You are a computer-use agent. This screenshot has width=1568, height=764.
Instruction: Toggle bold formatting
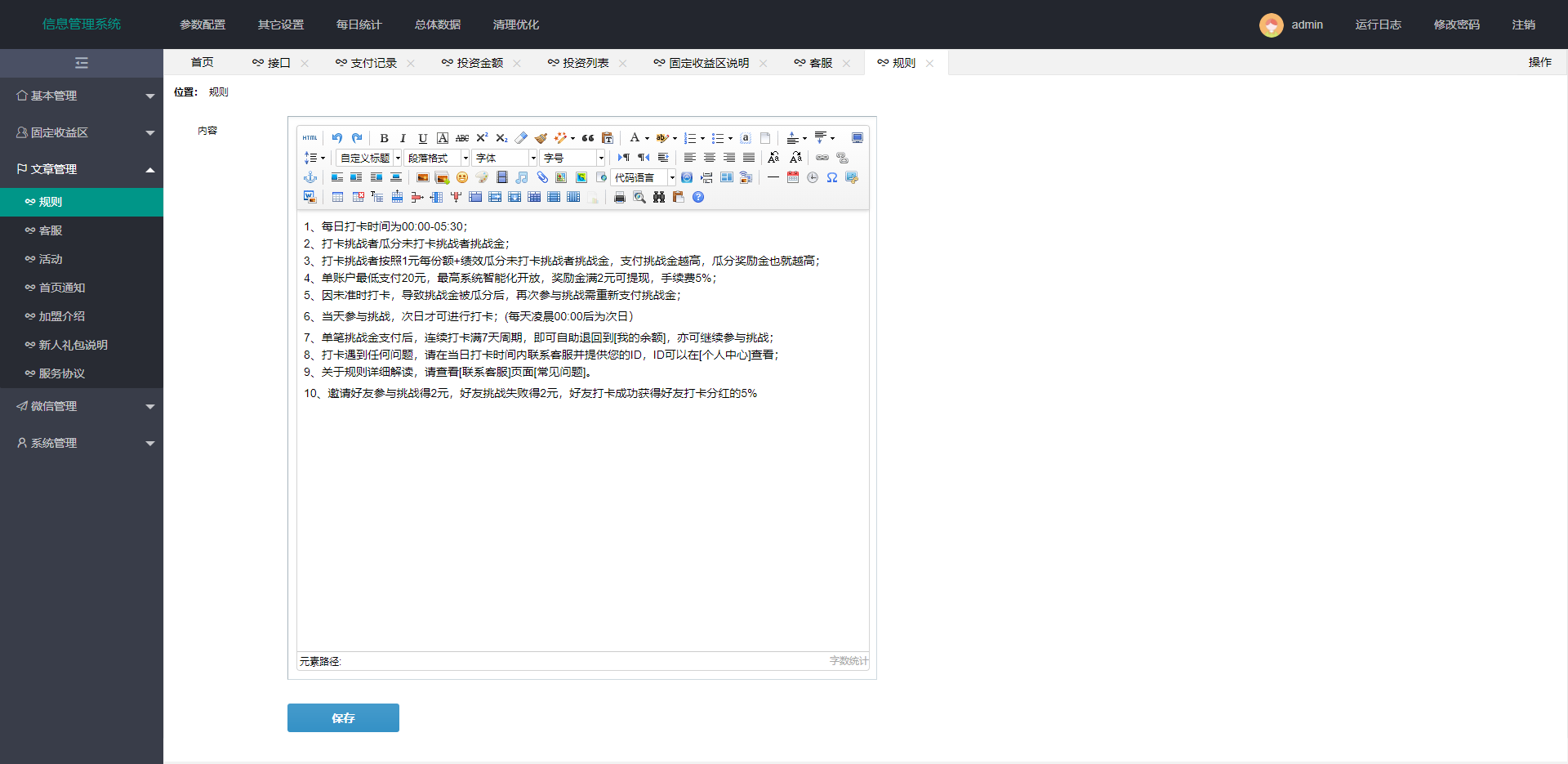point(383,138)
